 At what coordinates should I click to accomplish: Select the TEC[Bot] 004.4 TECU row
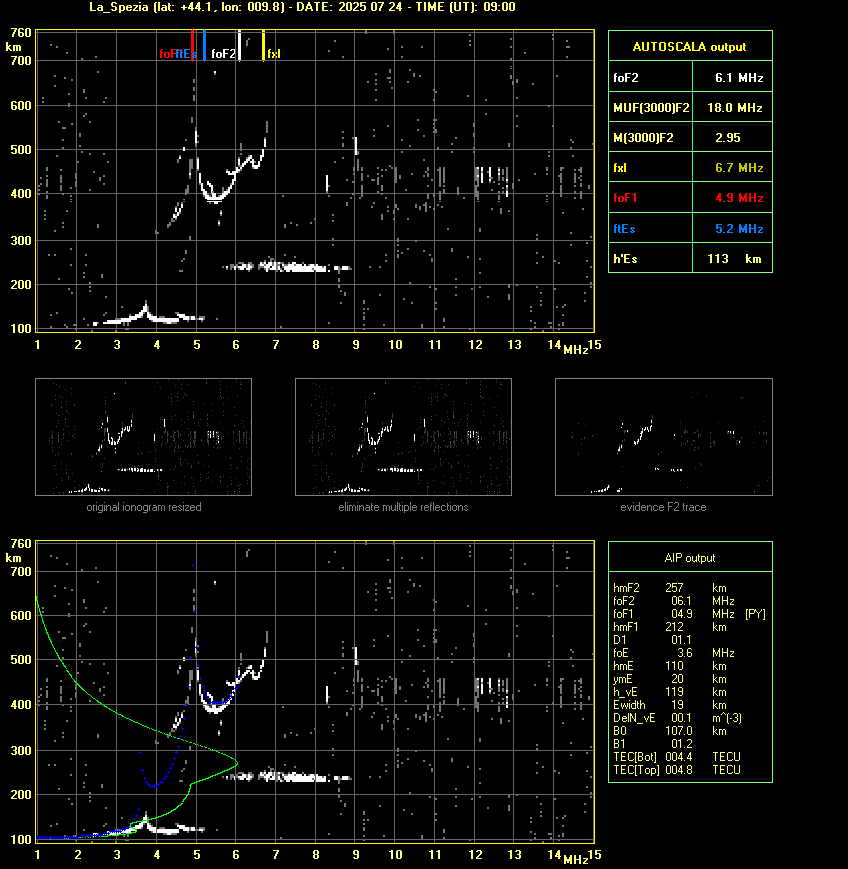(x=677, y=756)
